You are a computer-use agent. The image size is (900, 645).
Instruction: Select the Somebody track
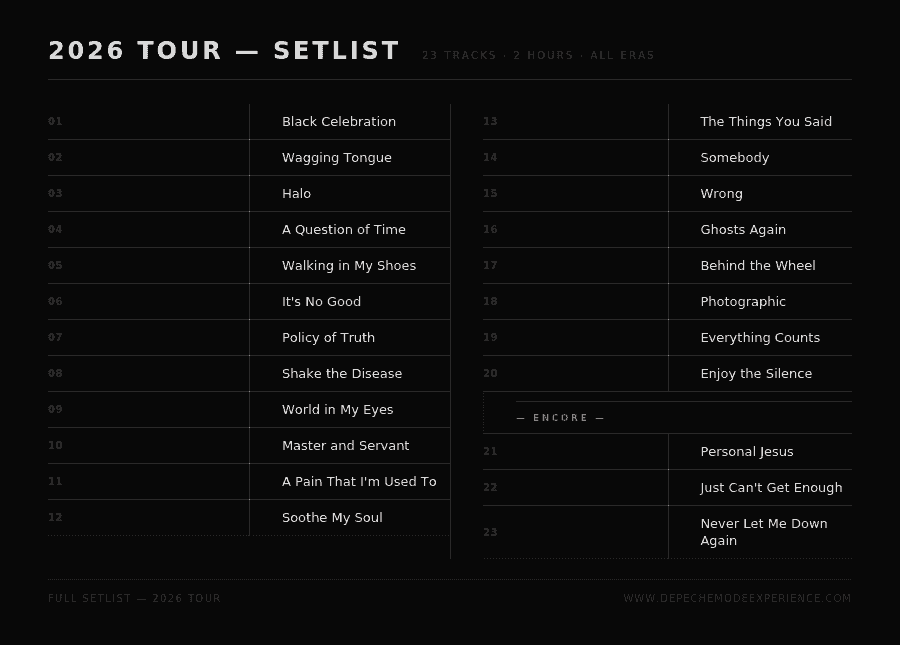click(735, 158)
